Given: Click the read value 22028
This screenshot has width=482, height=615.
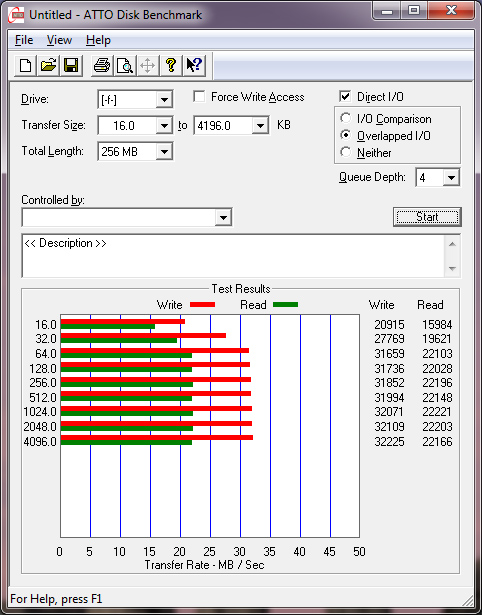Looking at the screenshot, I should click(437, 369).
